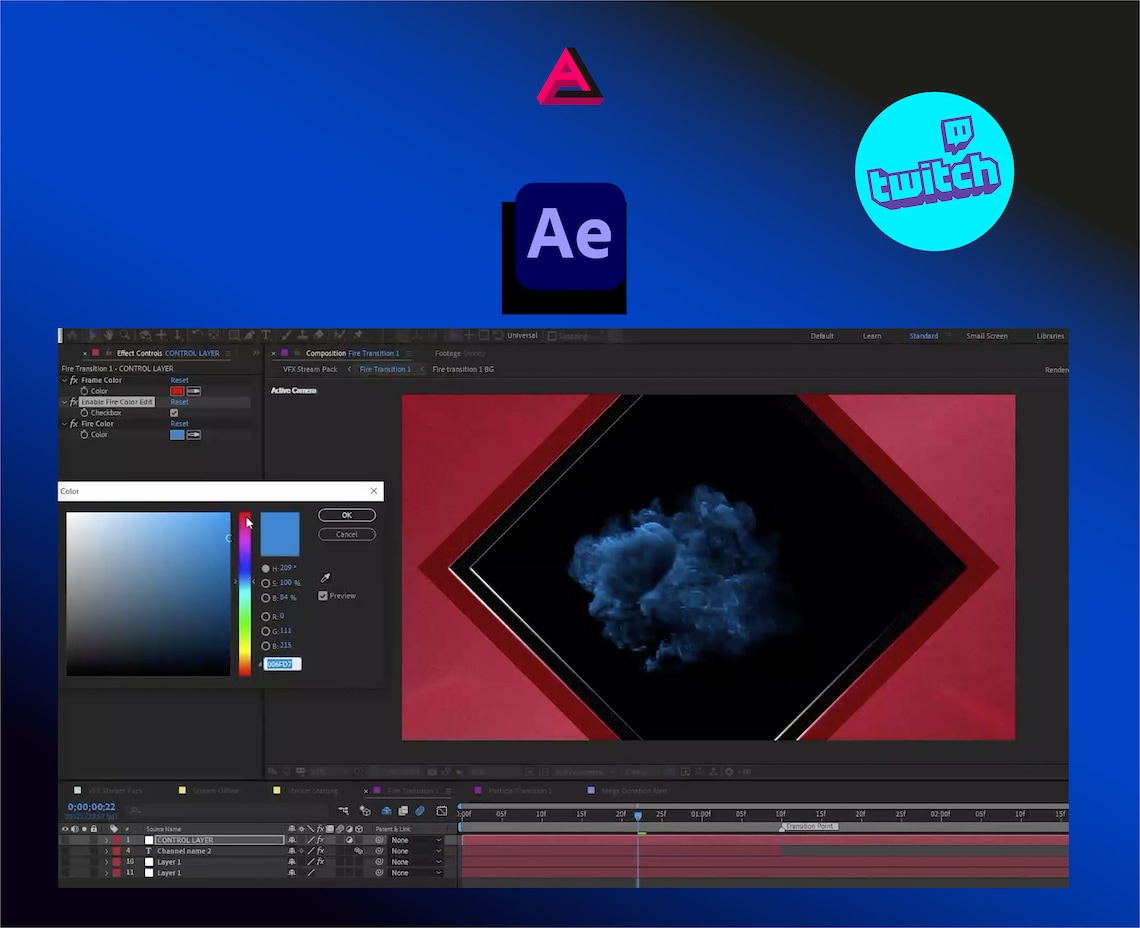Open the Parent & Link dropdown for CONTROL LAYER
This screenshot has height=928, width=1140.
point(414,840)
